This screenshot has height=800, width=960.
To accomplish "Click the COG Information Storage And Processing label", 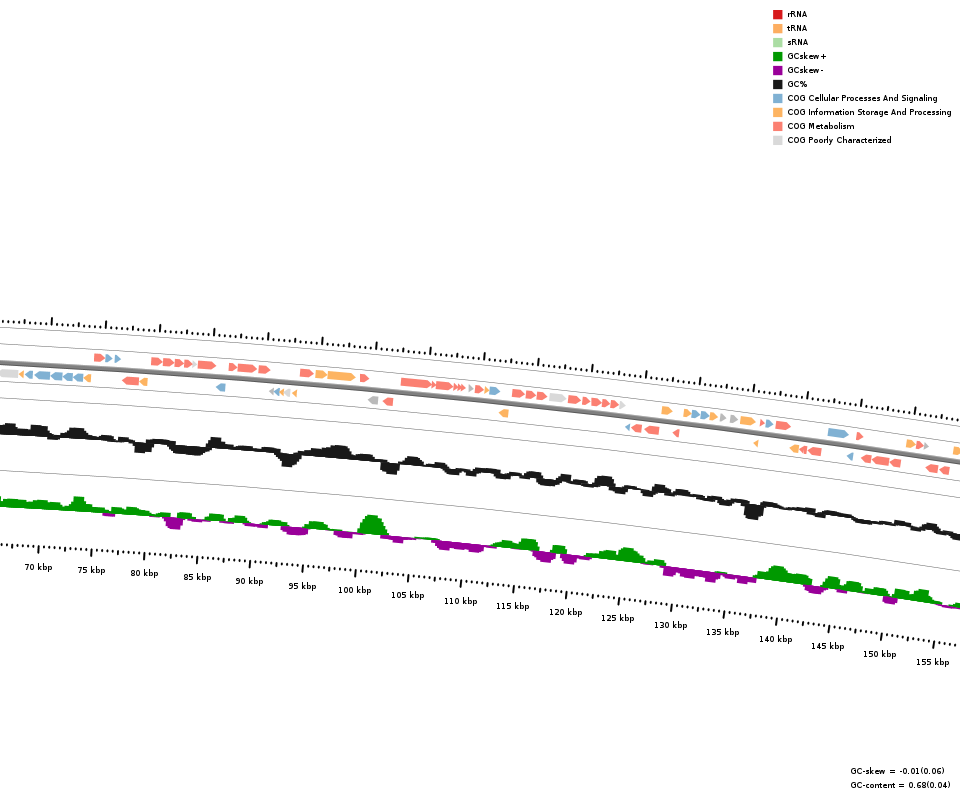I will [x=869, y=112].
